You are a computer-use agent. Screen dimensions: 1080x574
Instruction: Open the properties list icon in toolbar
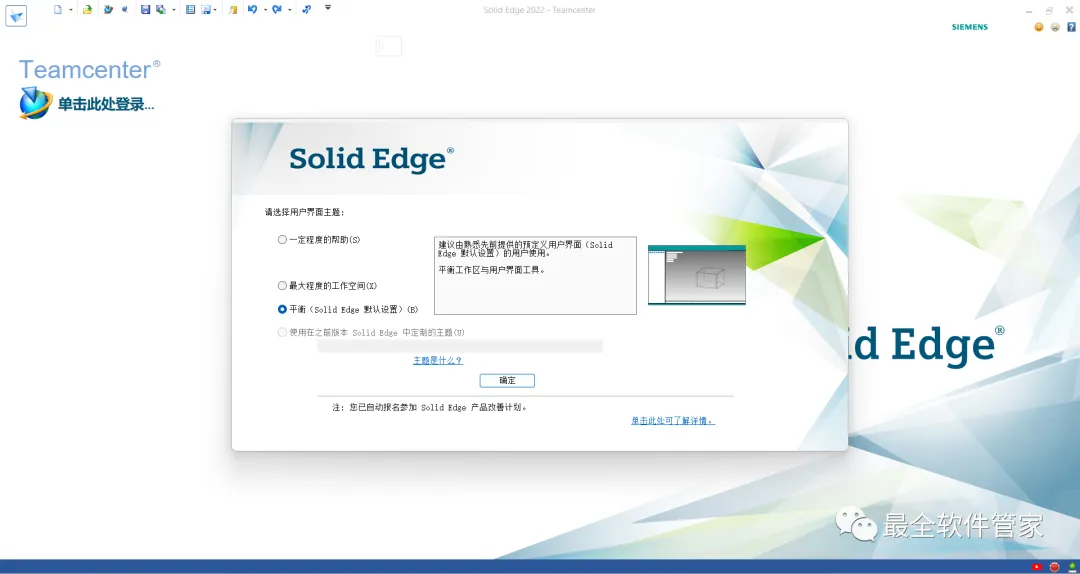coord(191,10)
